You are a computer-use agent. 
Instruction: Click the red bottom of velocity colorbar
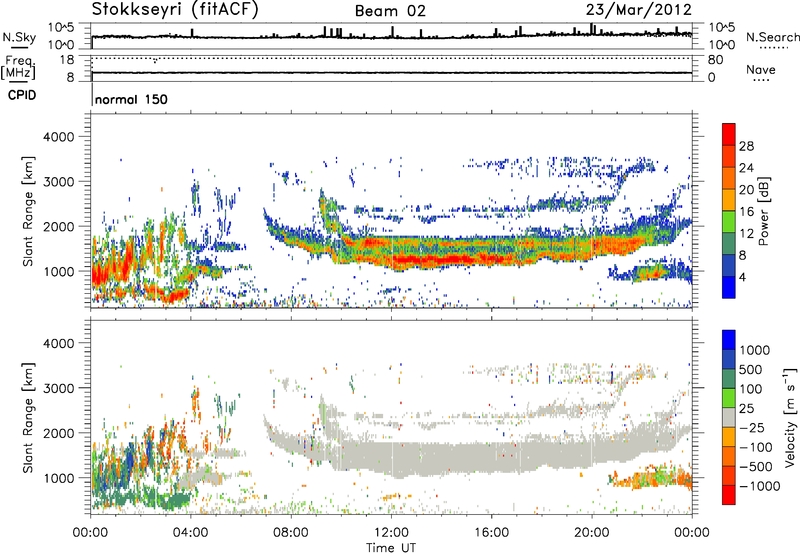pos(729,495)
